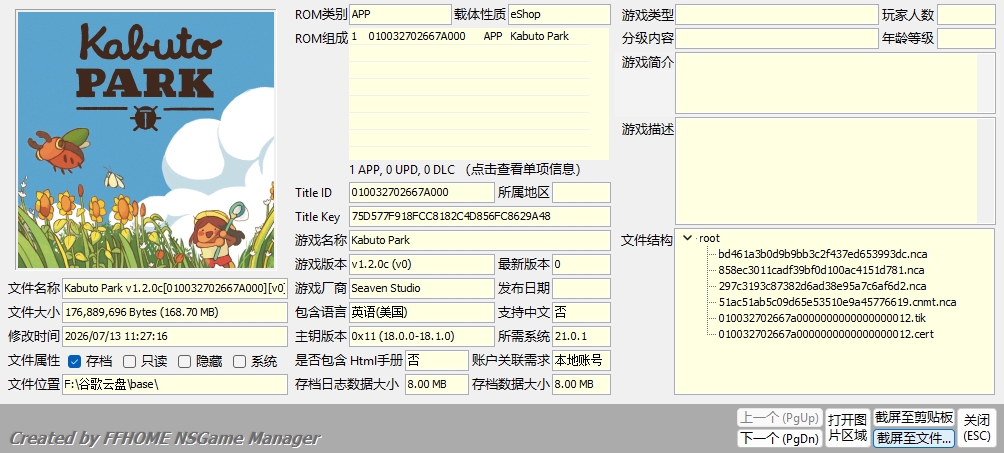Click the 修改时间 field 2026/07/13 11:27:16

point(175,336)
